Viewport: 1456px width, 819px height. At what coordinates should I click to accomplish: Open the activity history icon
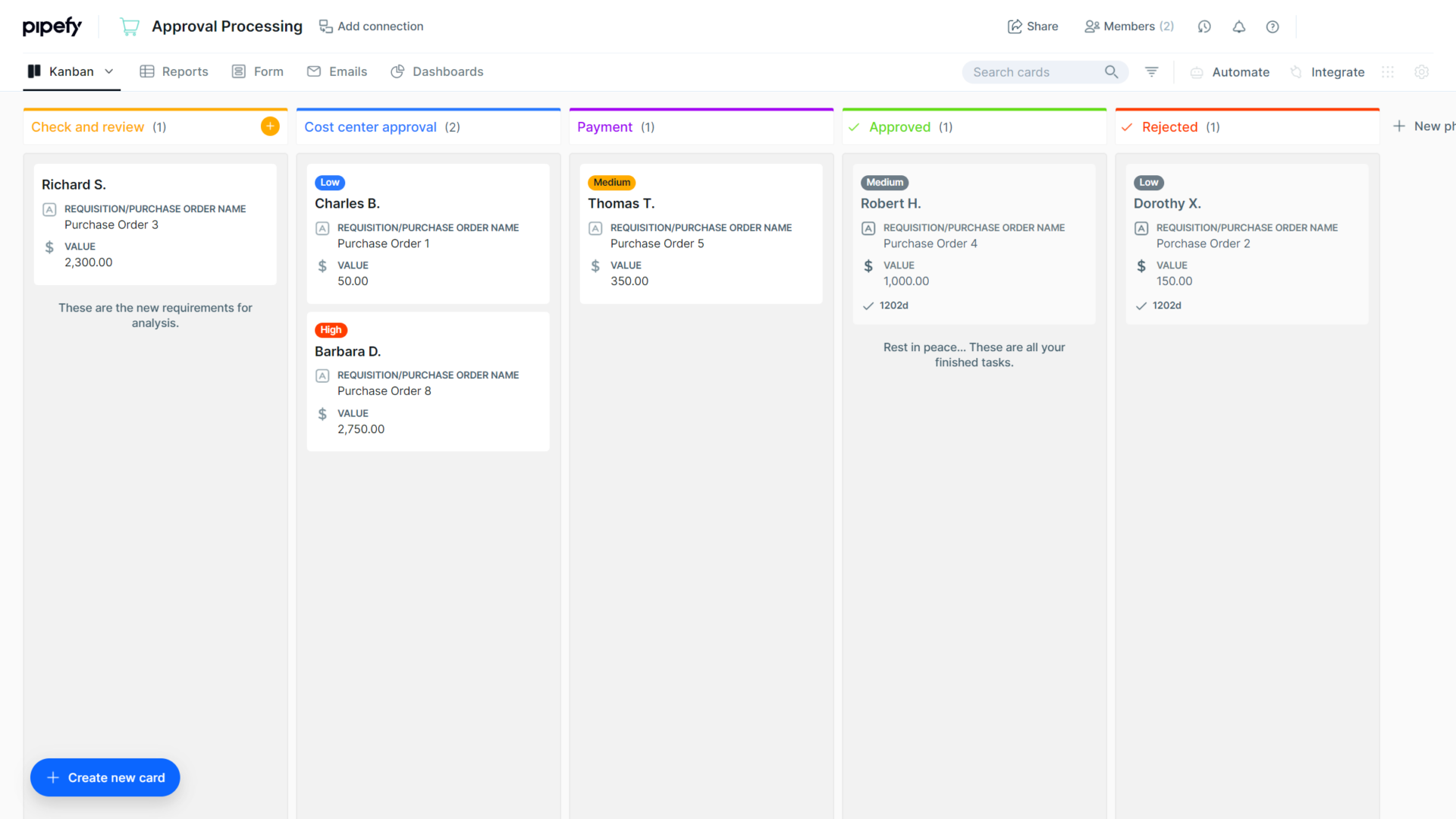click(1204, 27)
